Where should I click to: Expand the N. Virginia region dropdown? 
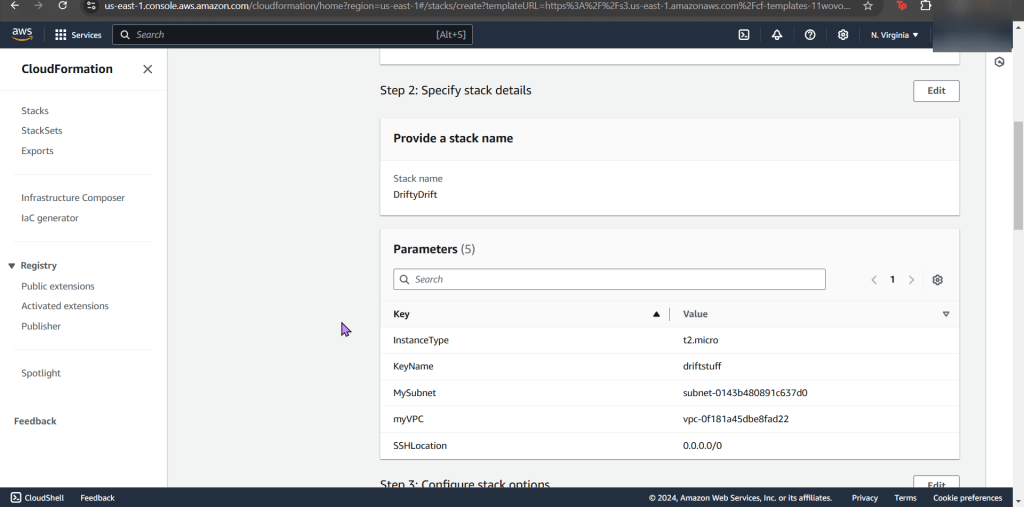click(894, 35)
